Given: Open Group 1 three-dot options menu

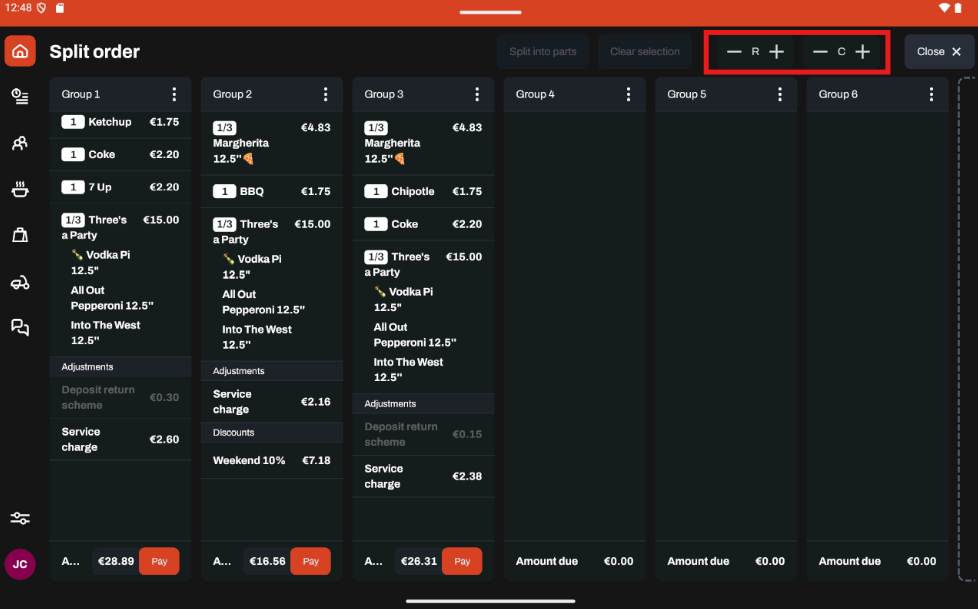Looking at the screenshot, I should (174, 94).
